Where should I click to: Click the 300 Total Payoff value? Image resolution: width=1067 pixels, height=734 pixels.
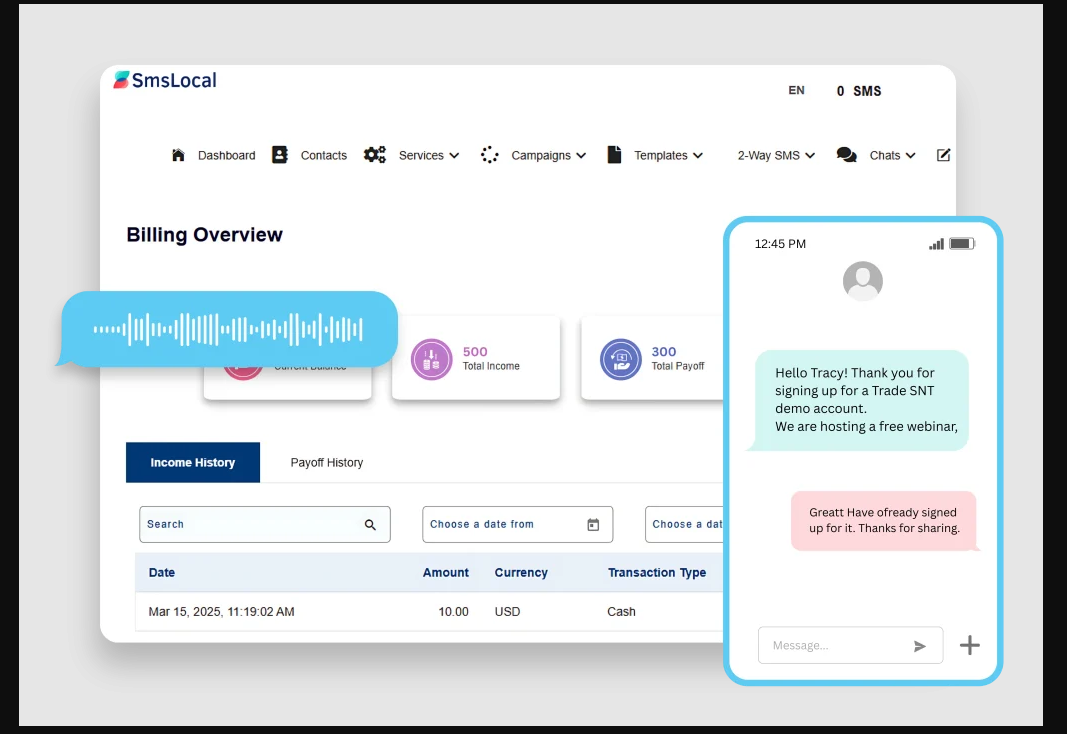point(663,352)
